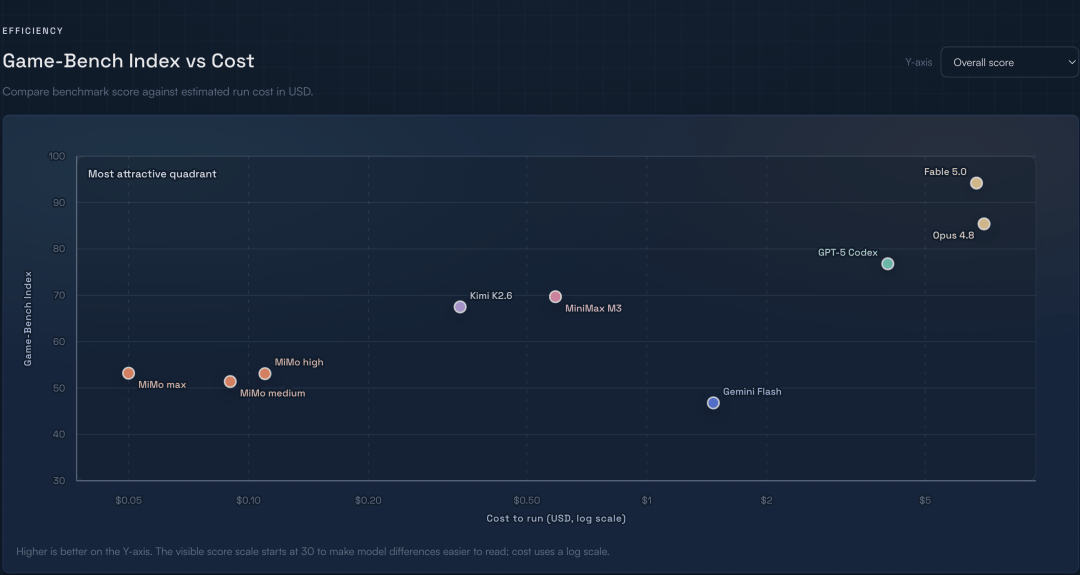Click the 'MiniMax M3' text label

[593, 309]
